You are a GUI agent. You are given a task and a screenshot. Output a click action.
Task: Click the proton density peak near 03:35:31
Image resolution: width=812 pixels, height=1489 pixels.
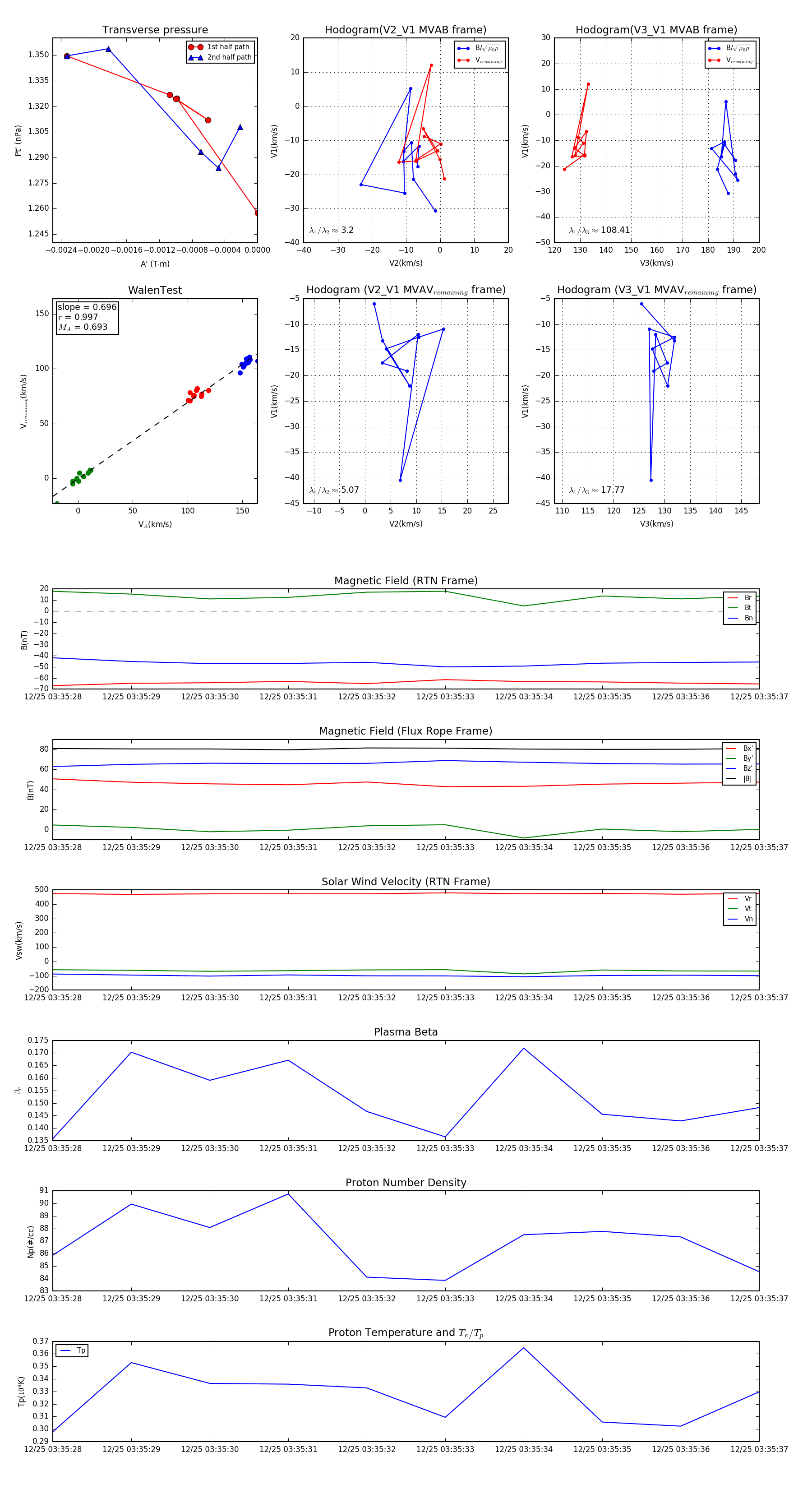(288, 1194)
